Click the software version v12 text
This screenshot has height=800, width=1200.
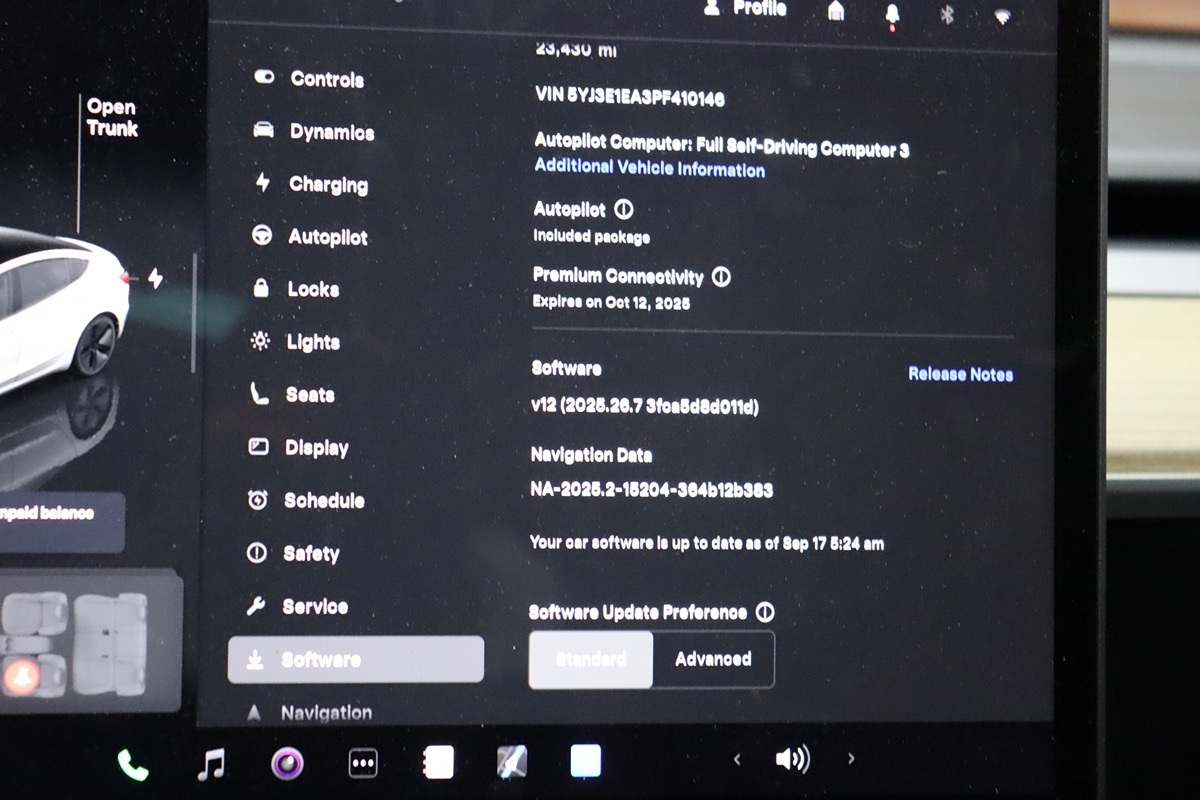point(645,407)
